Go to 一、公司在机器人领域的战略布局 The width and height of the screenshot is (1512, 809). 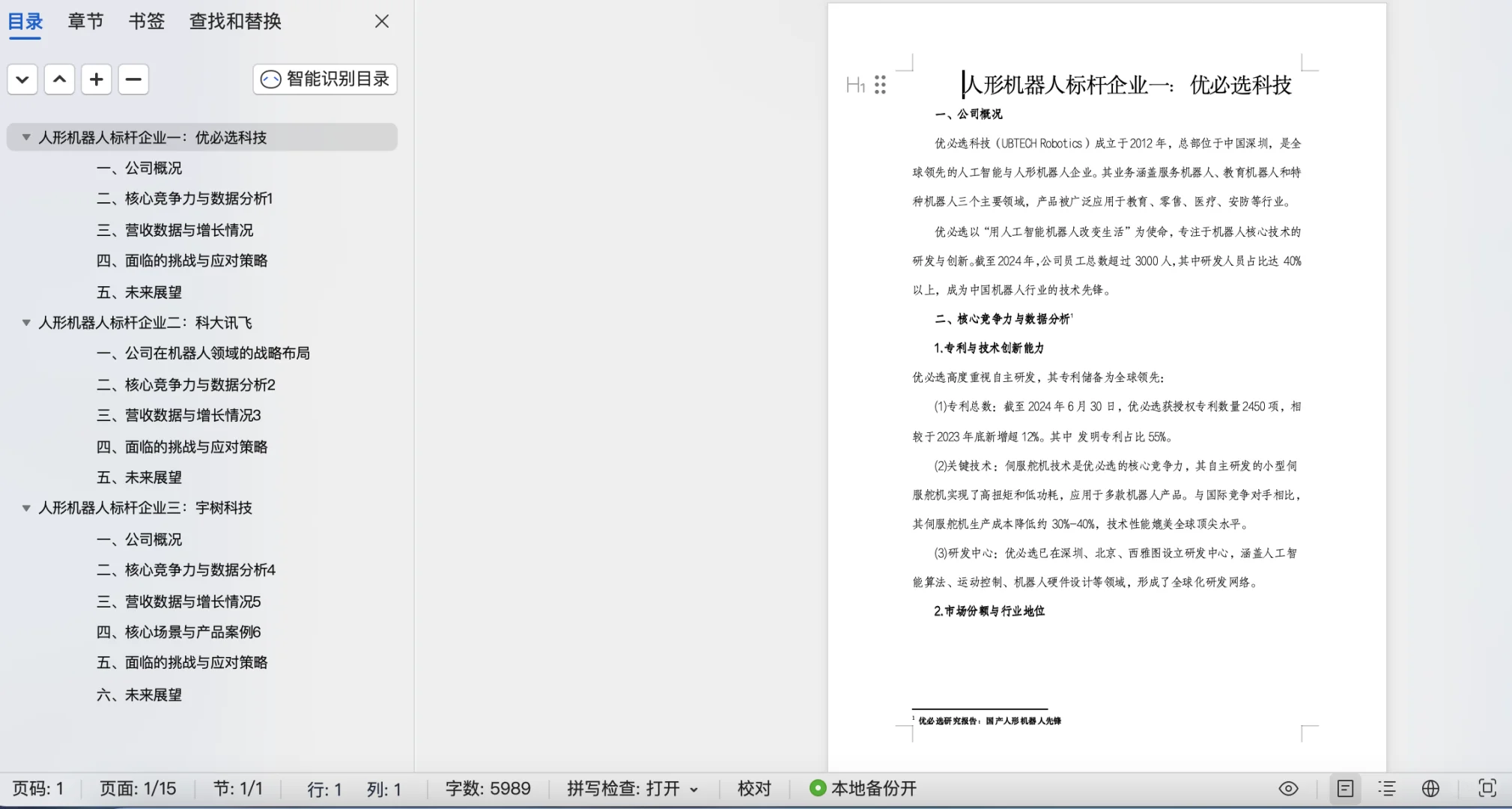[204, 353]
